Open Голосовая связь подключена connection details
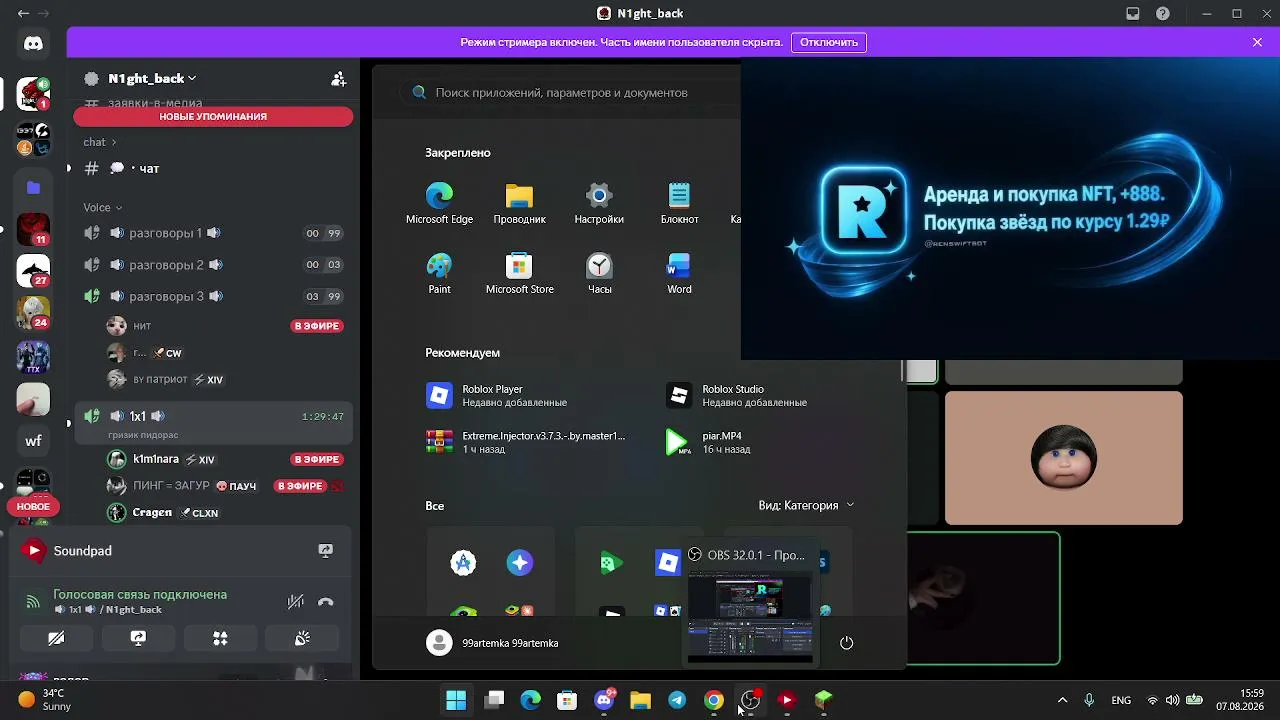This screenshot has height=720, width=1280. (x=140, y=594)
